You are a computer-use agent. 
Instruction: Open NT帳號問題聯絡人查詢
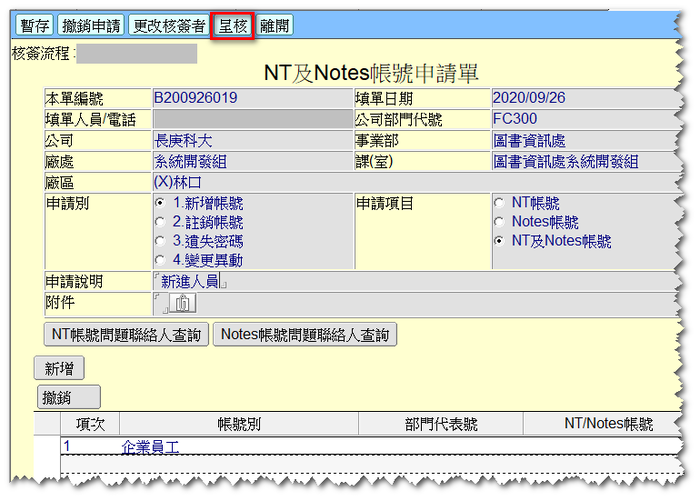coord(125,335)
